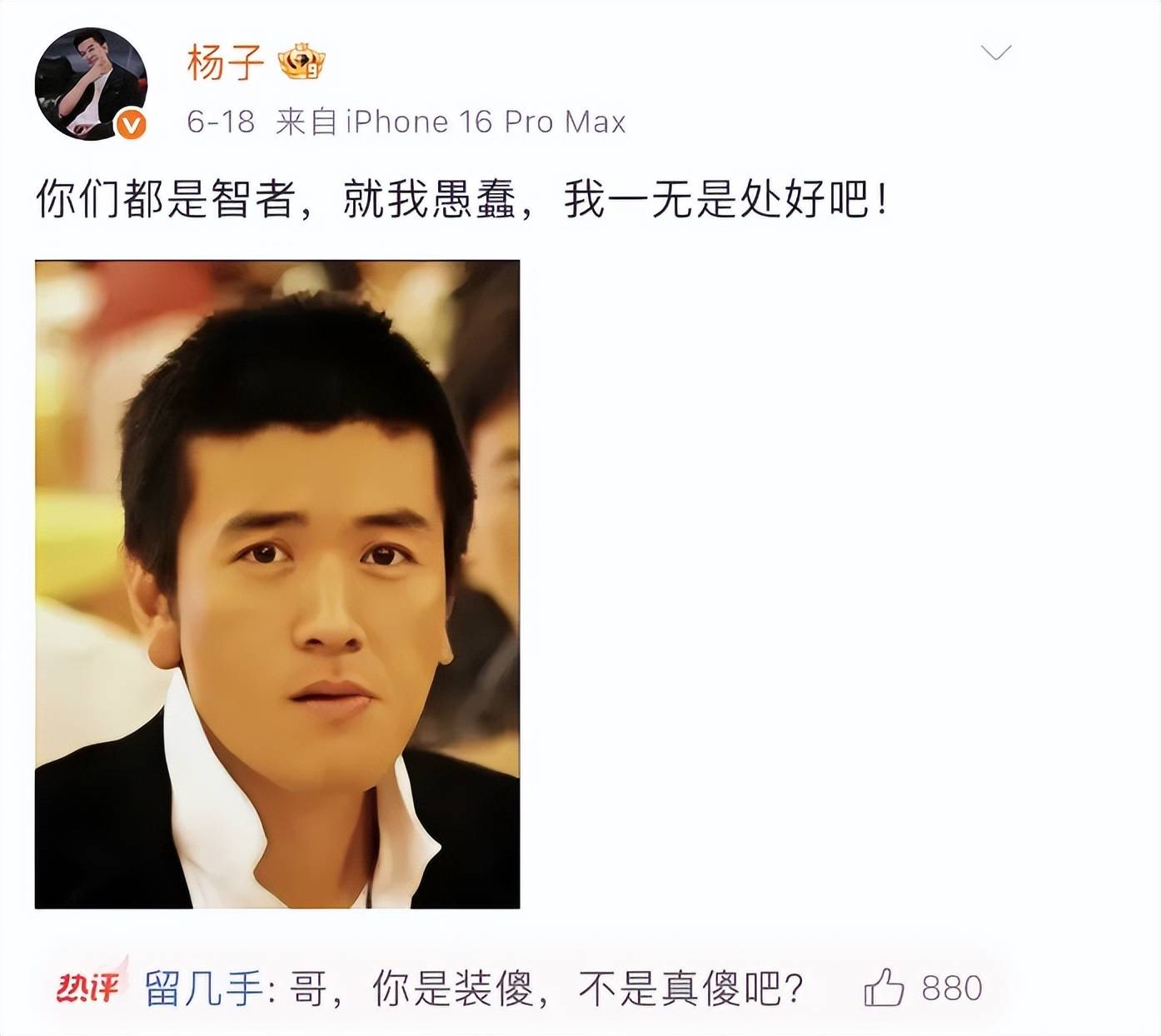Click the phrase 就我愚蠢 in the post
The height and width of the screenshot is (1036, 1161).
(x=430, y=199)
